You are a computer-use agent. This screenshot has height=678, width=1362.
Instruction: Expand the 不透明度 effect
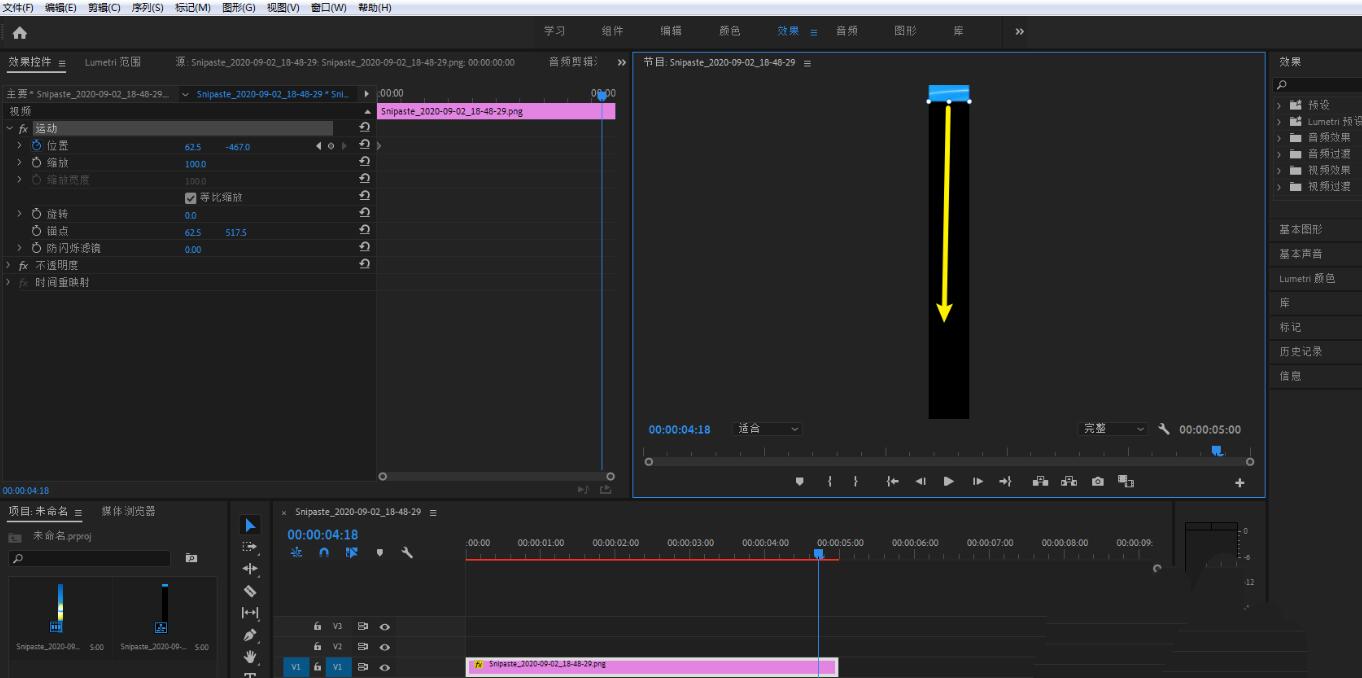(10, 265)
